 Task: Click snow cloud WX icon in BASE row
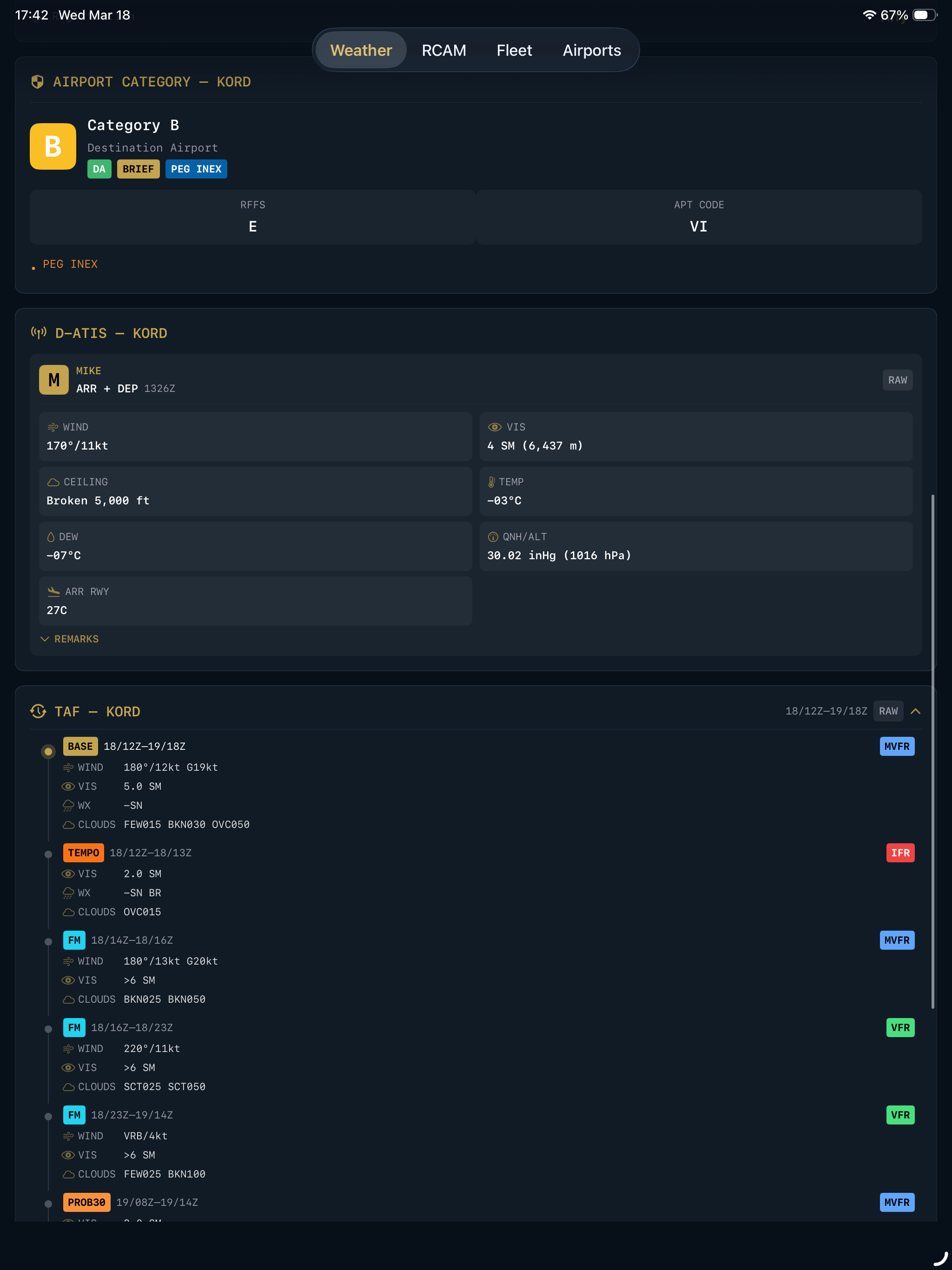(x=68, y=806)
